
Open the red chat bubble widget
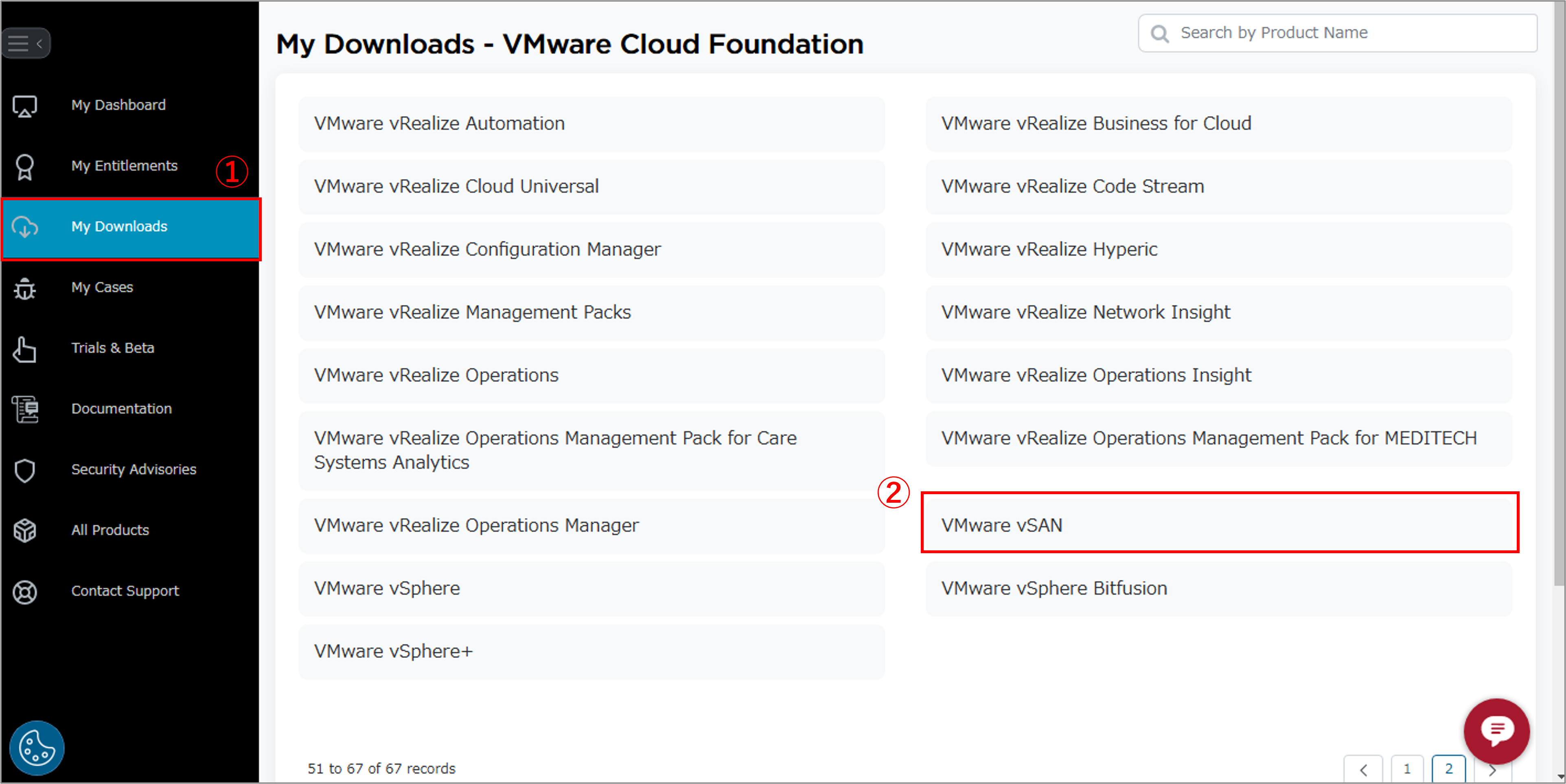coord(1497,731)
